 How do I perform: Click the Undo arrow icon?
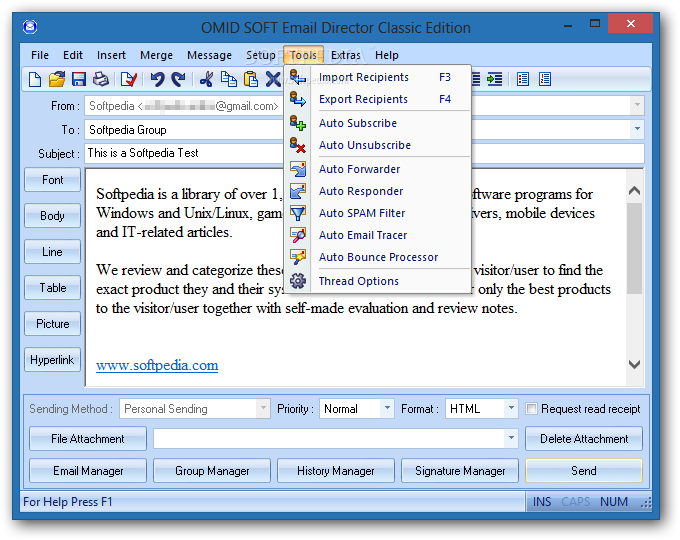(x=157, y=79)
